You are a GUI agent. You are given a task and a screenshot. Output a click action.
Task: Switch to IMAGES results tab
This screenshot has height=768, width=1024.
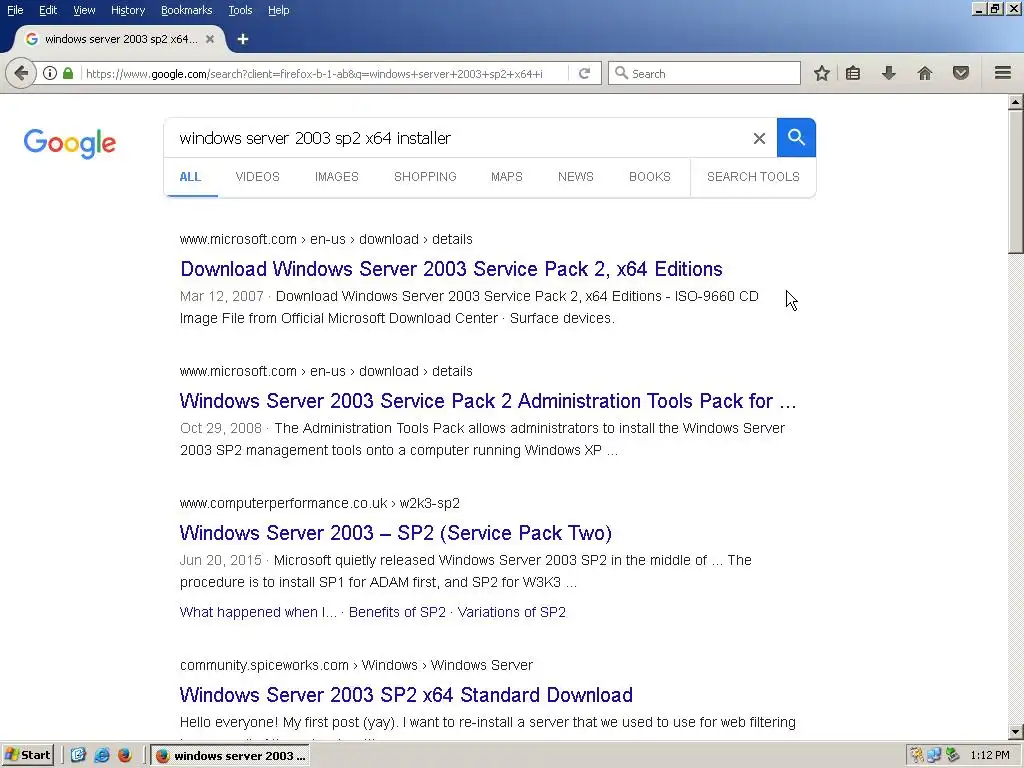(336, 177)
